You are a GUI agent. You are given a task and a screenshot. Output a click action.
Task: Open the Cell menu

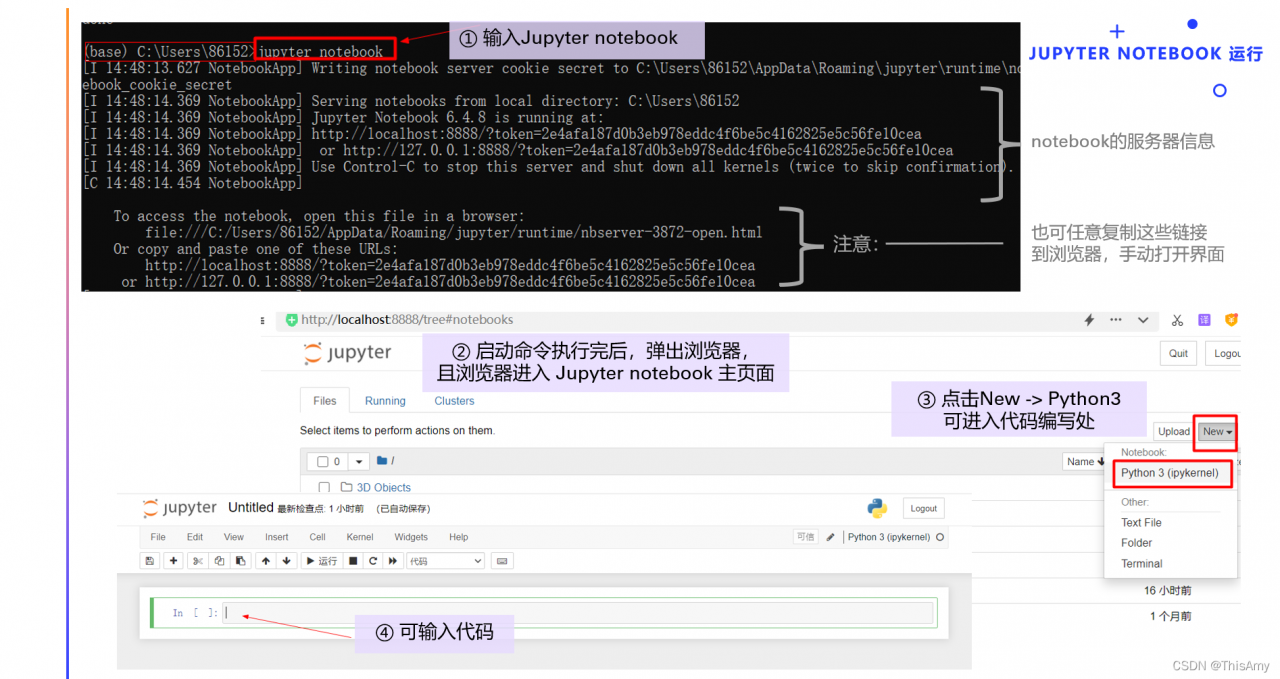tap(317, 537)
